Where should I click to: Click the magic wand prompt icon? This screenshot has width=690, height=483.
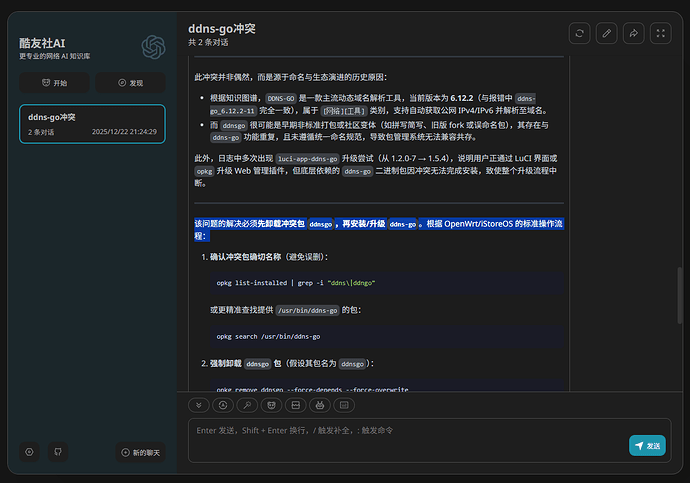click(x=247, y=405)
